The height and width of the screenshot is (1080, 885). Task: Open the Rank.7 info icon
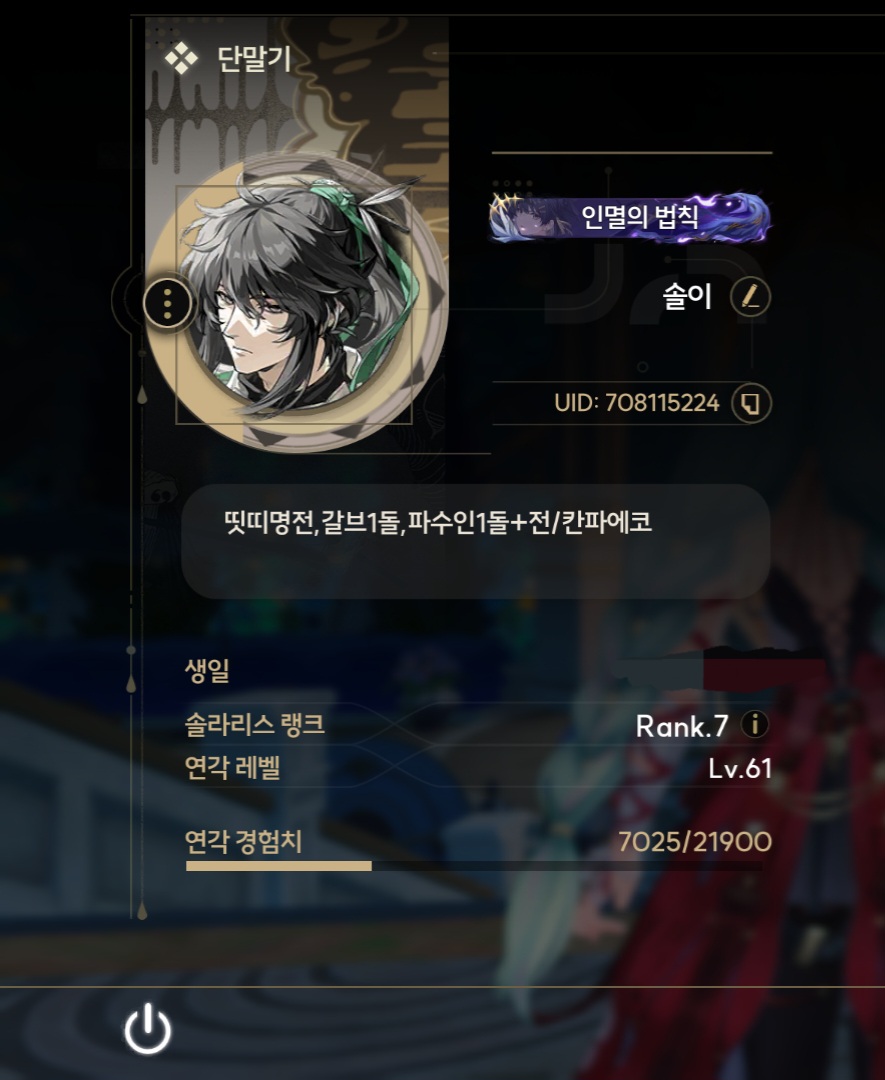click(755, 725)
